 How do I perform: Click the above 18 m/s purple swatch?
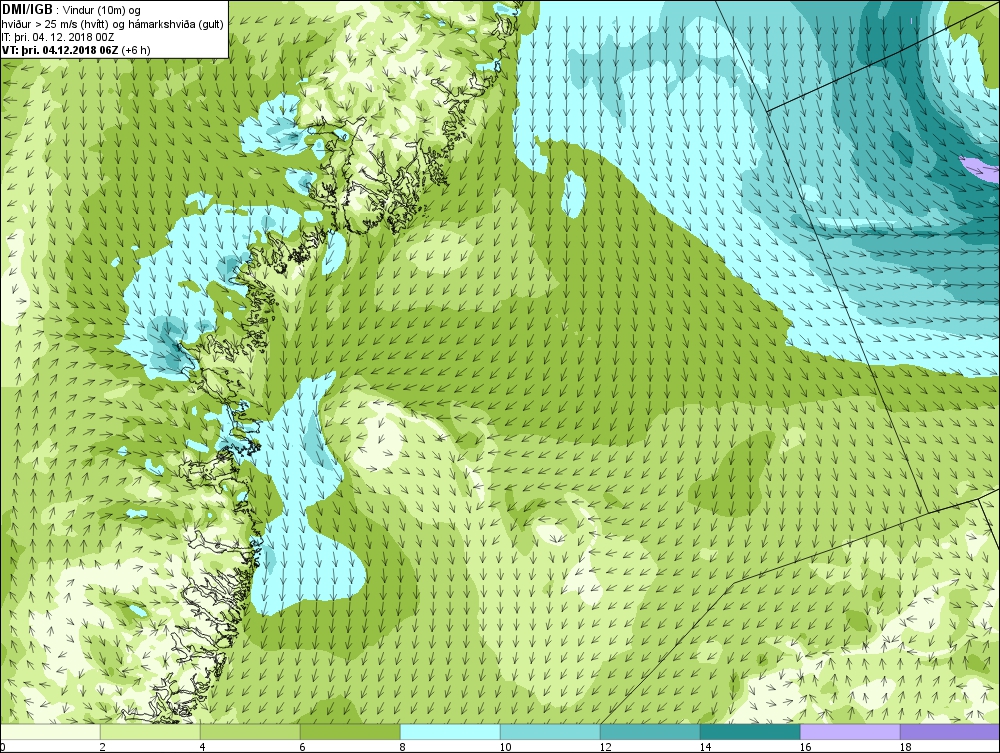(950, 732)
